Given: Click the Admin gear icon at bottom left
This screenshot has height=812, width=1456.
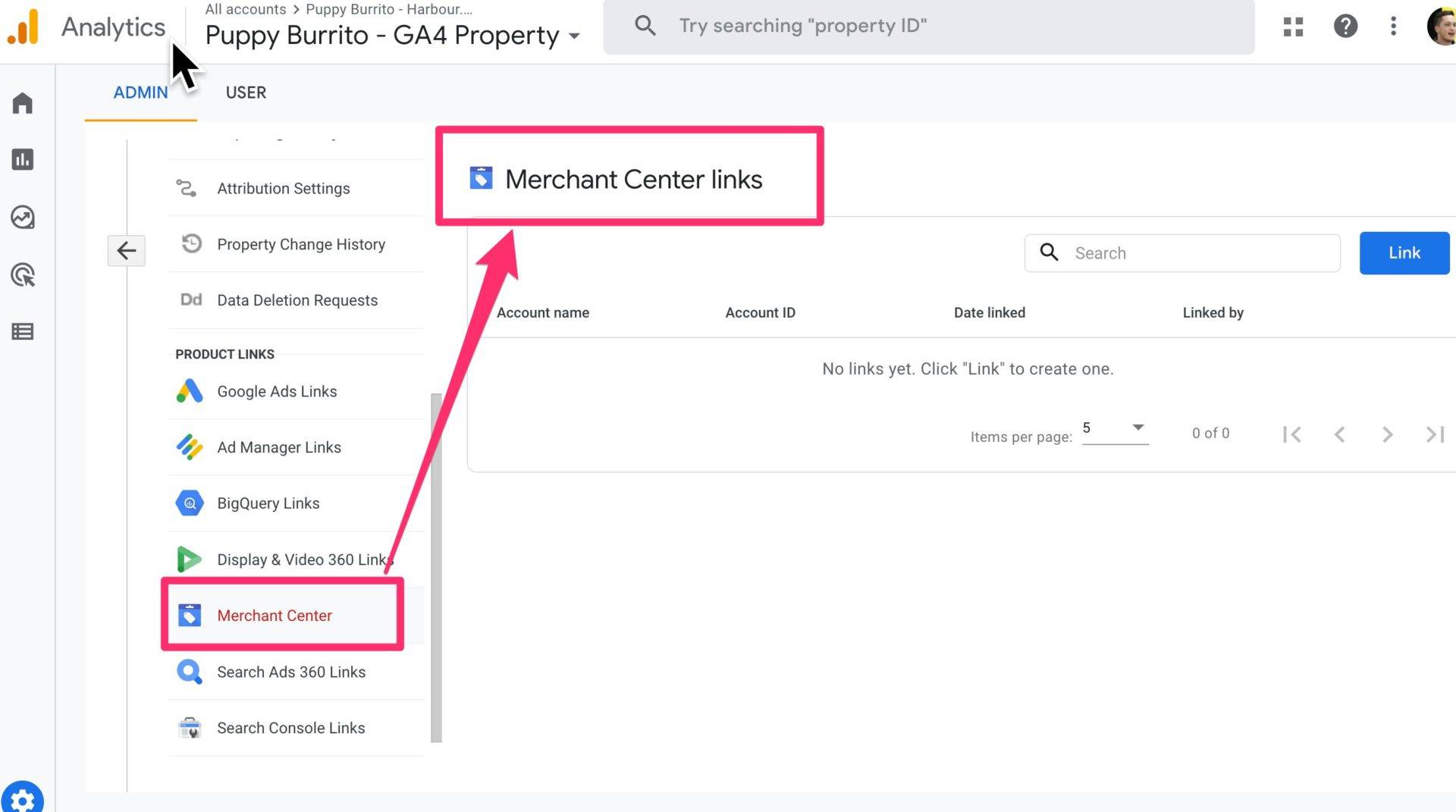Looking at the screenshot, I should 23,798.
